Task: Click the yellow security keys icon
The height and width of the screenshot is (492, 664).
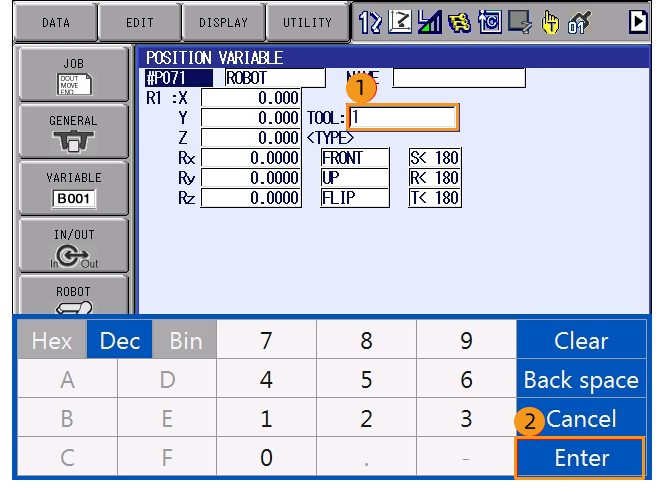Action: pos(459,22)
